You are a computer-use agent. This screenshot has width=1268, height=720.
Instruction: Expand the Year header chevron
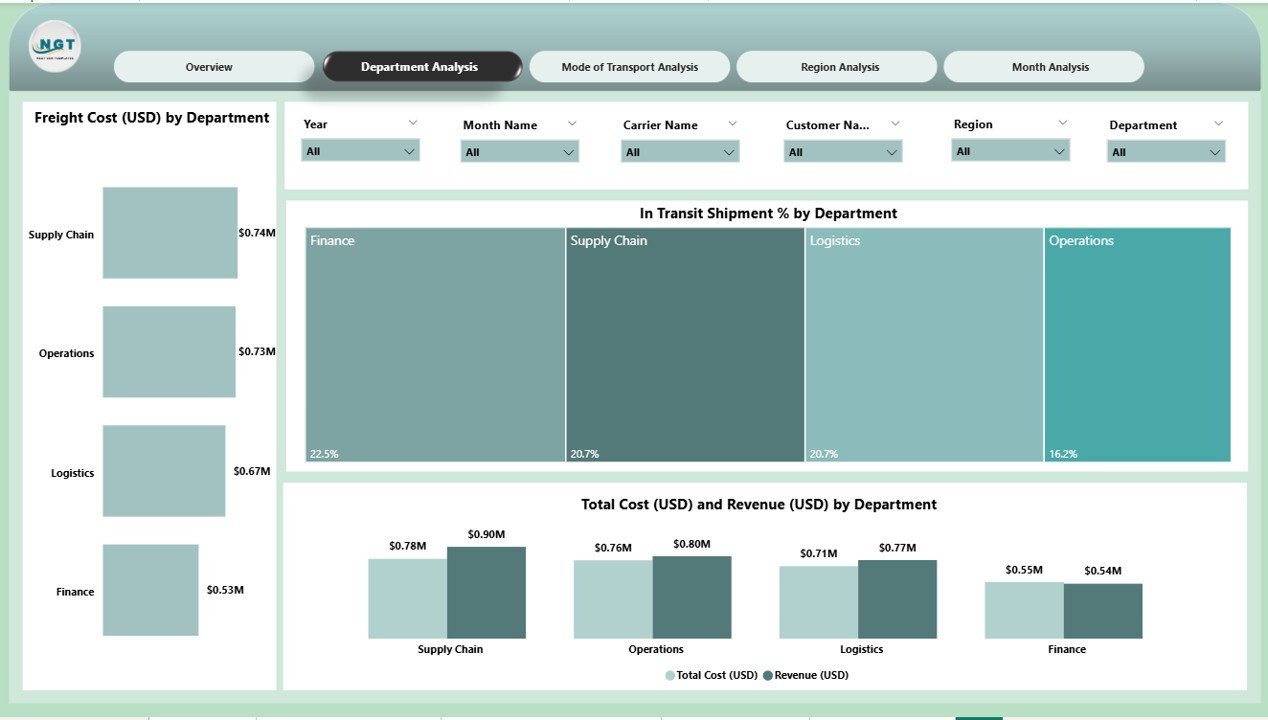click(414, 122)
